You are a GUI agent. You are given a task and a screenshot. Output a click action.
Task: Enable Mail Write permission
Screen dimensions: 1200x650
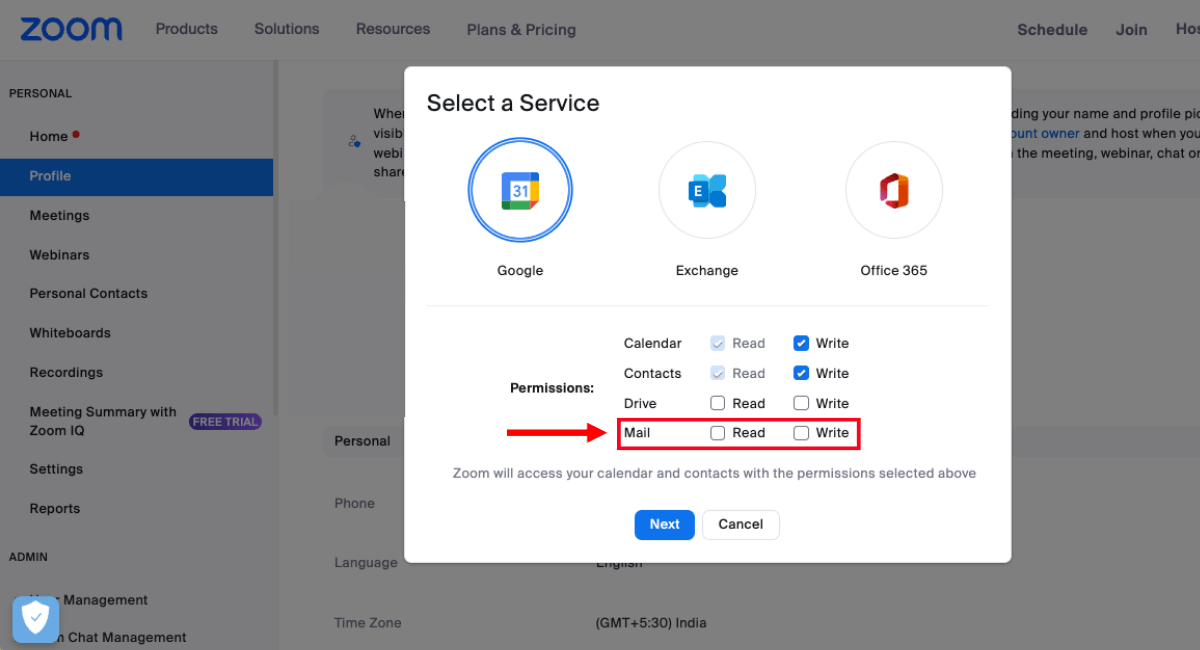[x=801, y=433]
